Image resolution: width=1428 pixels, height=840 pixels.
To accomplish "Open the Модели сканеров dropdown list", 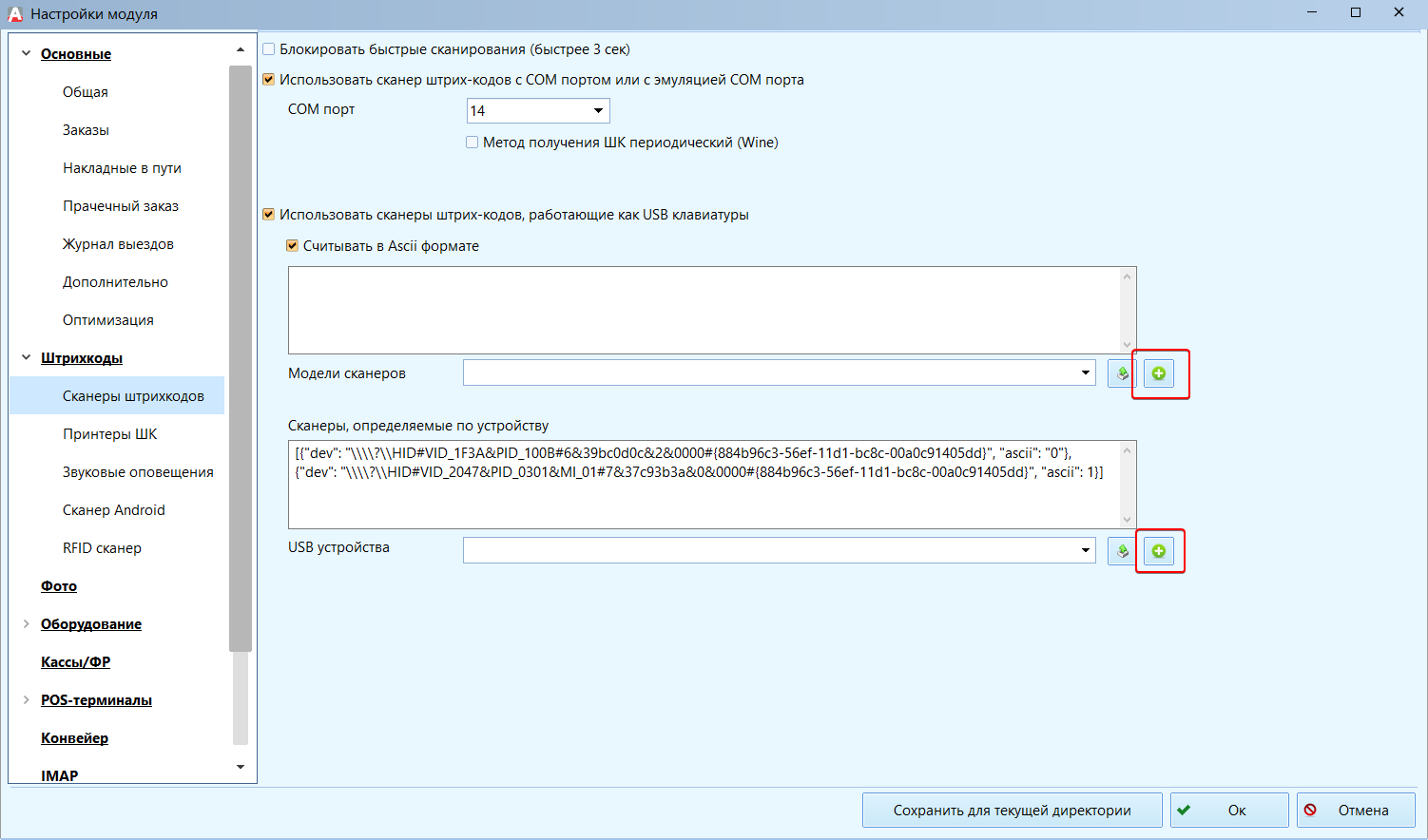I will tap(1085, 373).
